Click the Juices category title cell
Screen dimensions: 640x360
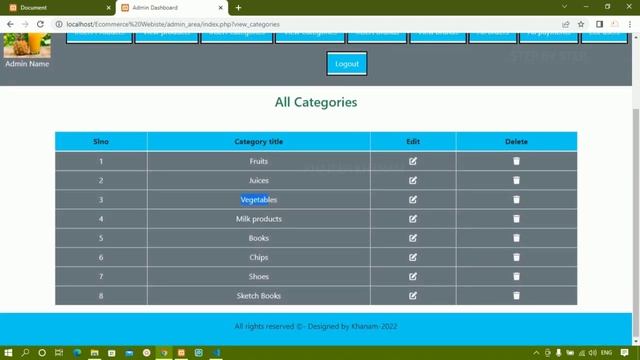259,180
